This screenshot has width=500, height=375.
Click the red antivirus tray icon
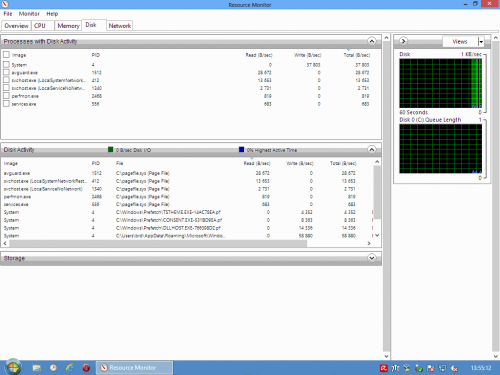pos(384,368)
